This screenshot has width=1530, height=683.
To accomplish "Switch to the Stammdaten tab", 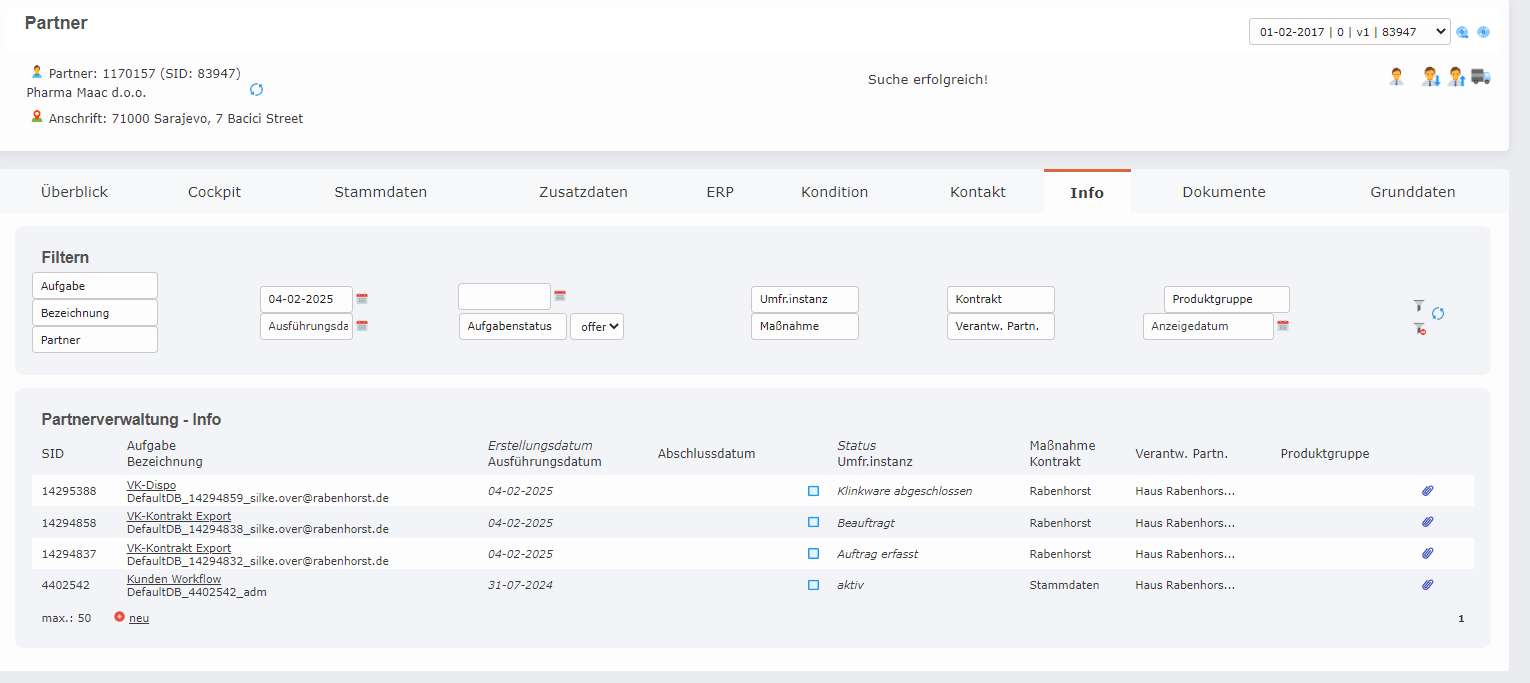I will click(x=380, y=192).
